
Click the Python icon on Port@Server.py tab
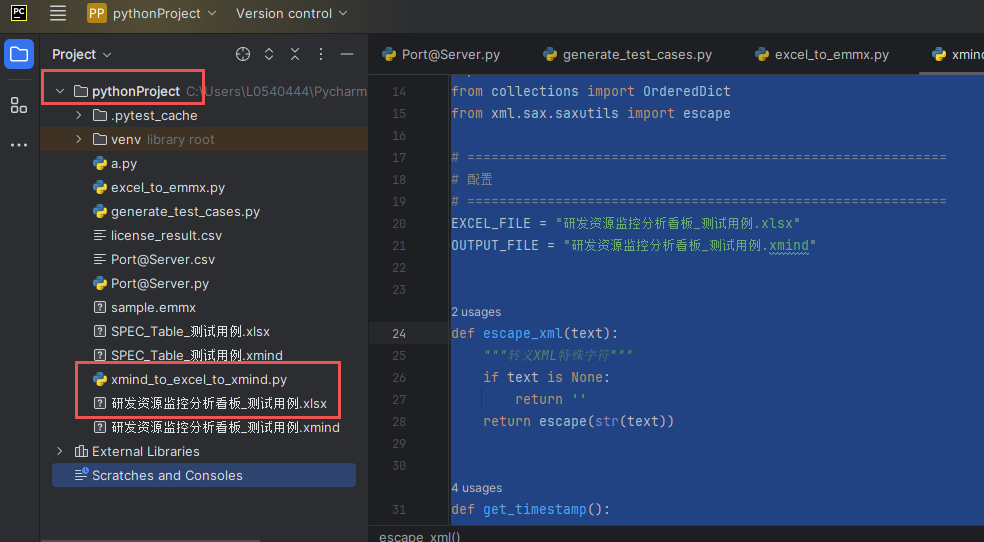click(x=389, y=55)
